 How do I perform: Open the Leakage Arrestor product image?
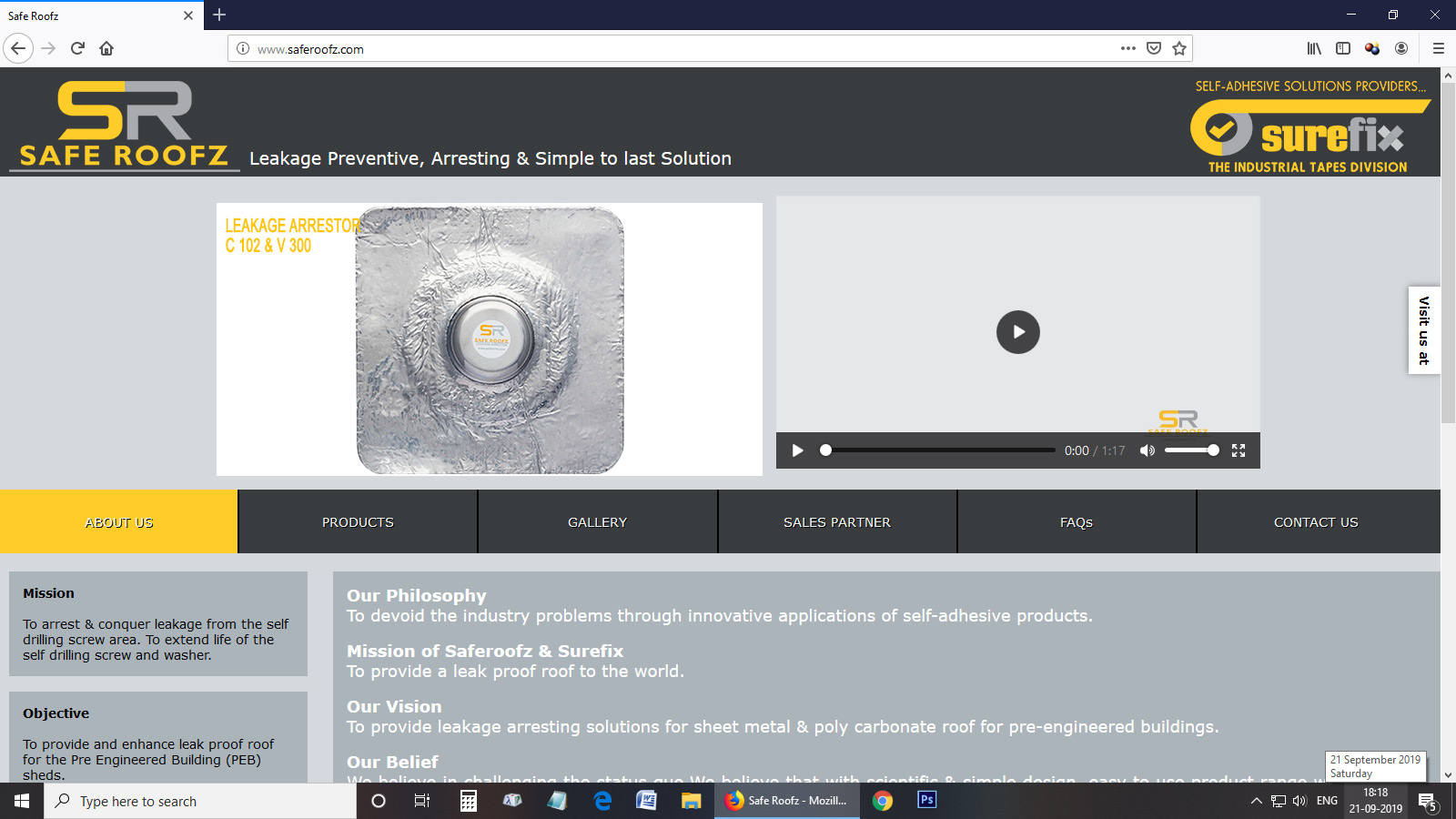point(490,339)
